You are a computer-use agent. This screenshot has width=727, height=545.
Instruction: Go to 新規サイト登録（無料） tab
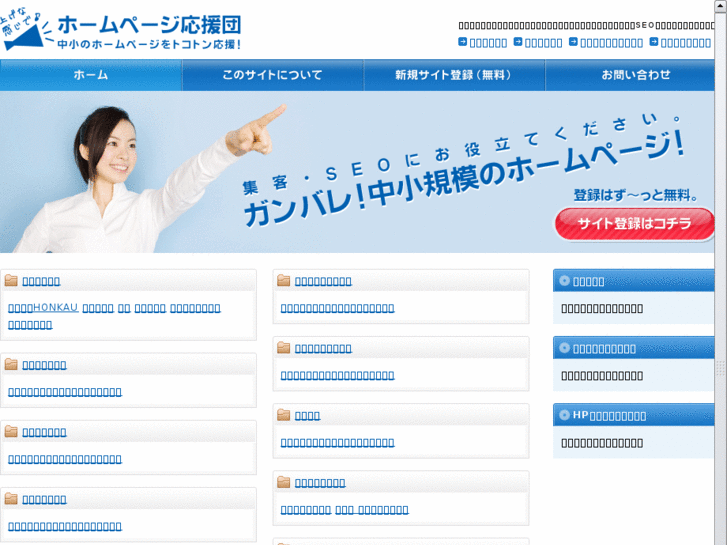(x=454, y=75)
